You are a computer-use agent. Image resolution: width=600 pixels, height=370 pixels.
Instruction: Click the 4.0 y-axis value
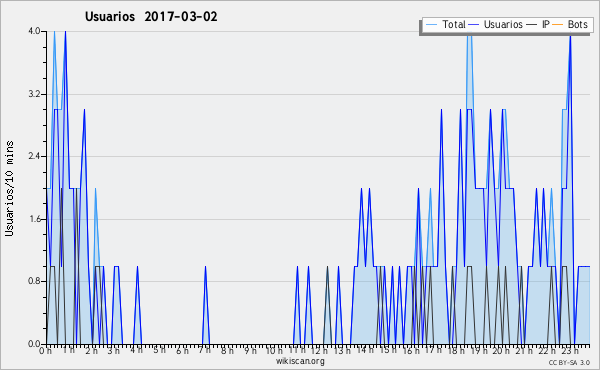pyautogui.click(x=34, y=31)
